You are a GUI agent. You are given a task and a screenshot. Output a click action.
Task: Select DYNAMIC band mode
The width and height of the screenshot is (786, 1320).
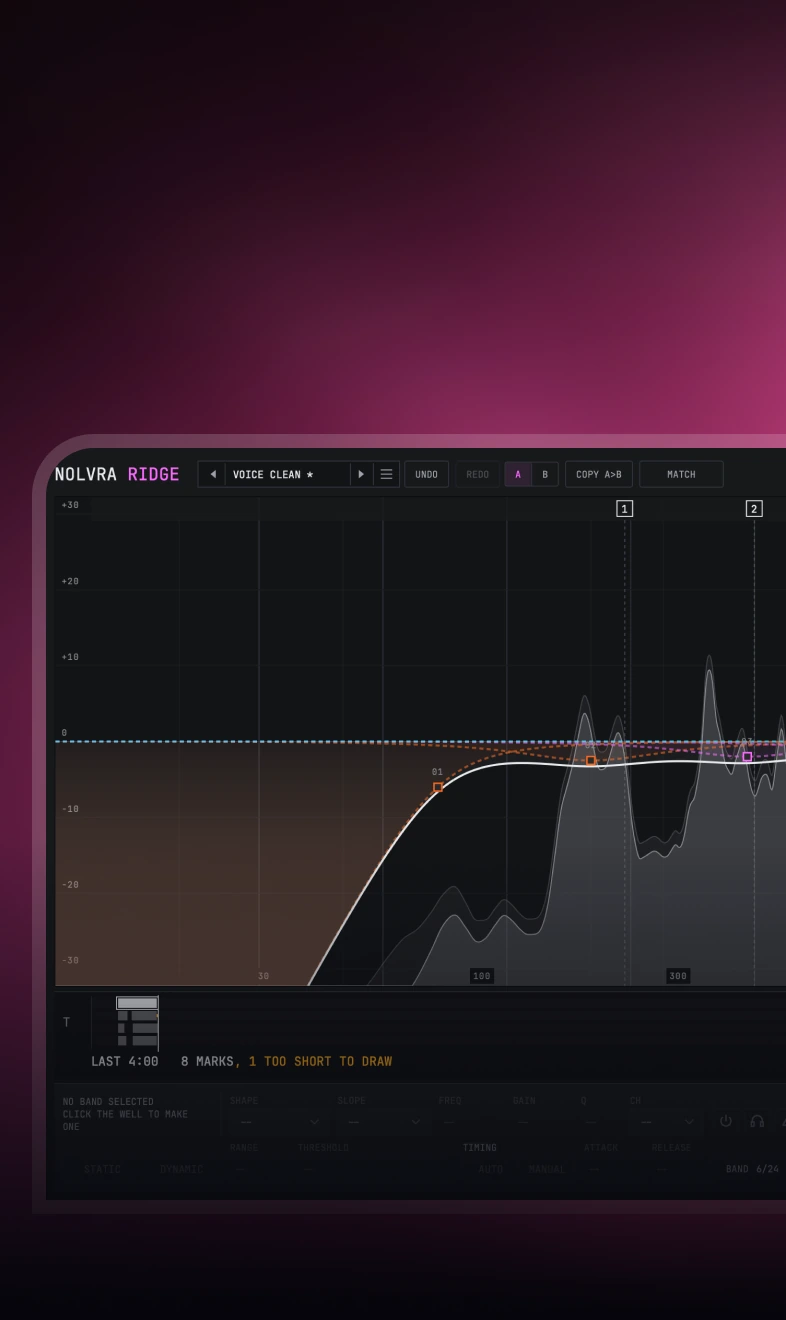181,1169
